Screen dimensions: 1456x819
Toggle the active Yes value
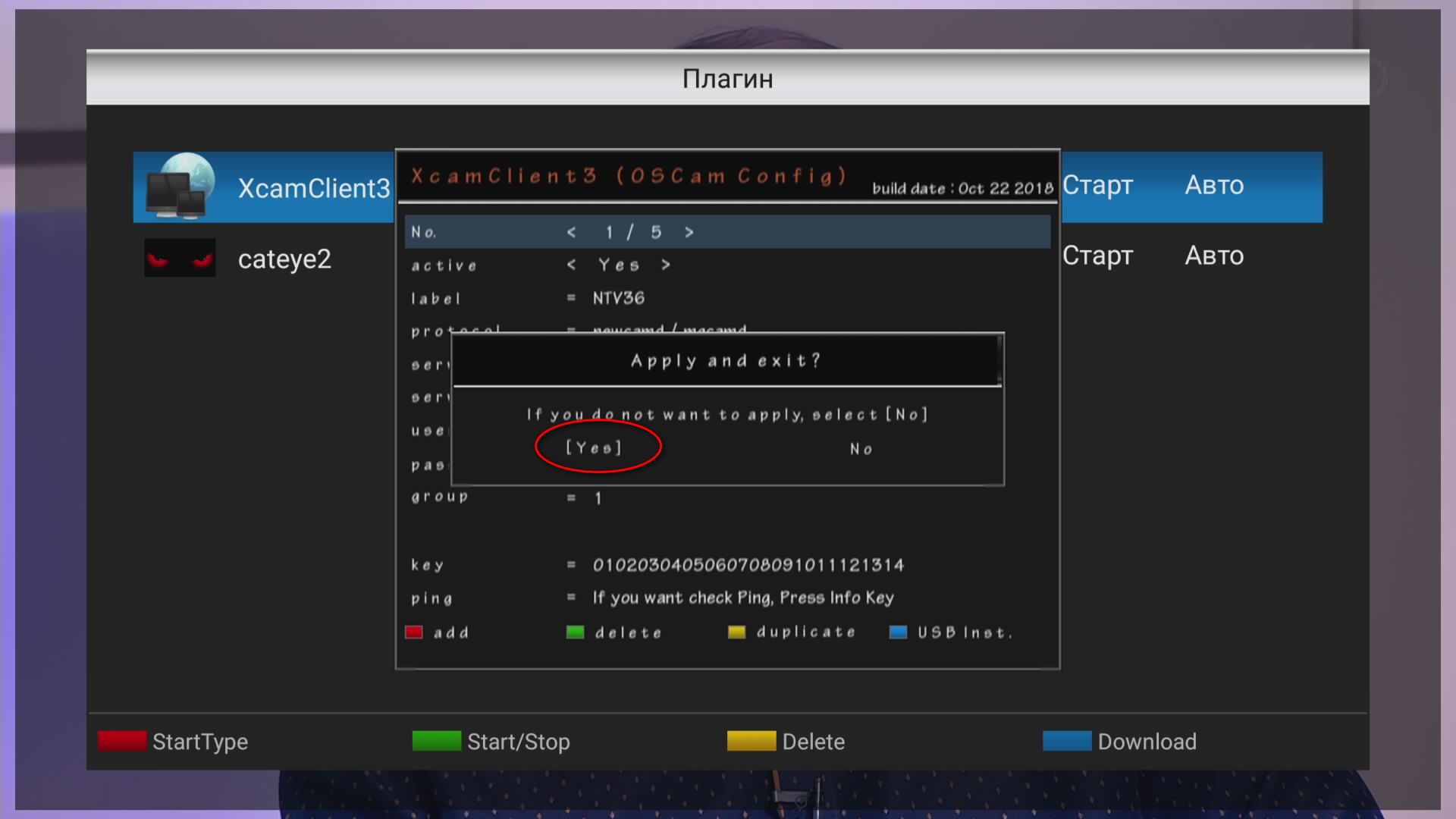(619, 265)
